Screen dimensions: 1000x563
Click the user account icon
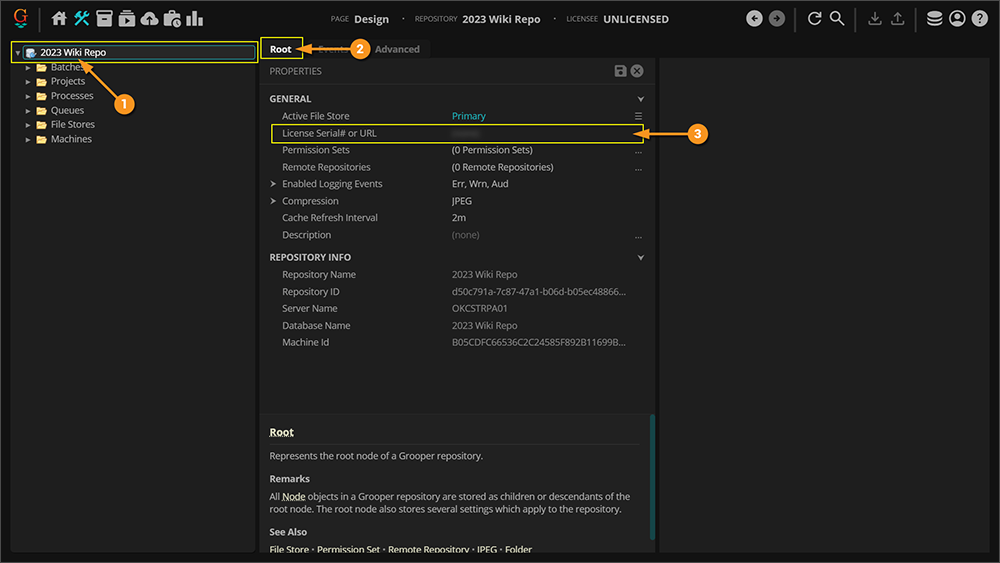tap(957, 18)
